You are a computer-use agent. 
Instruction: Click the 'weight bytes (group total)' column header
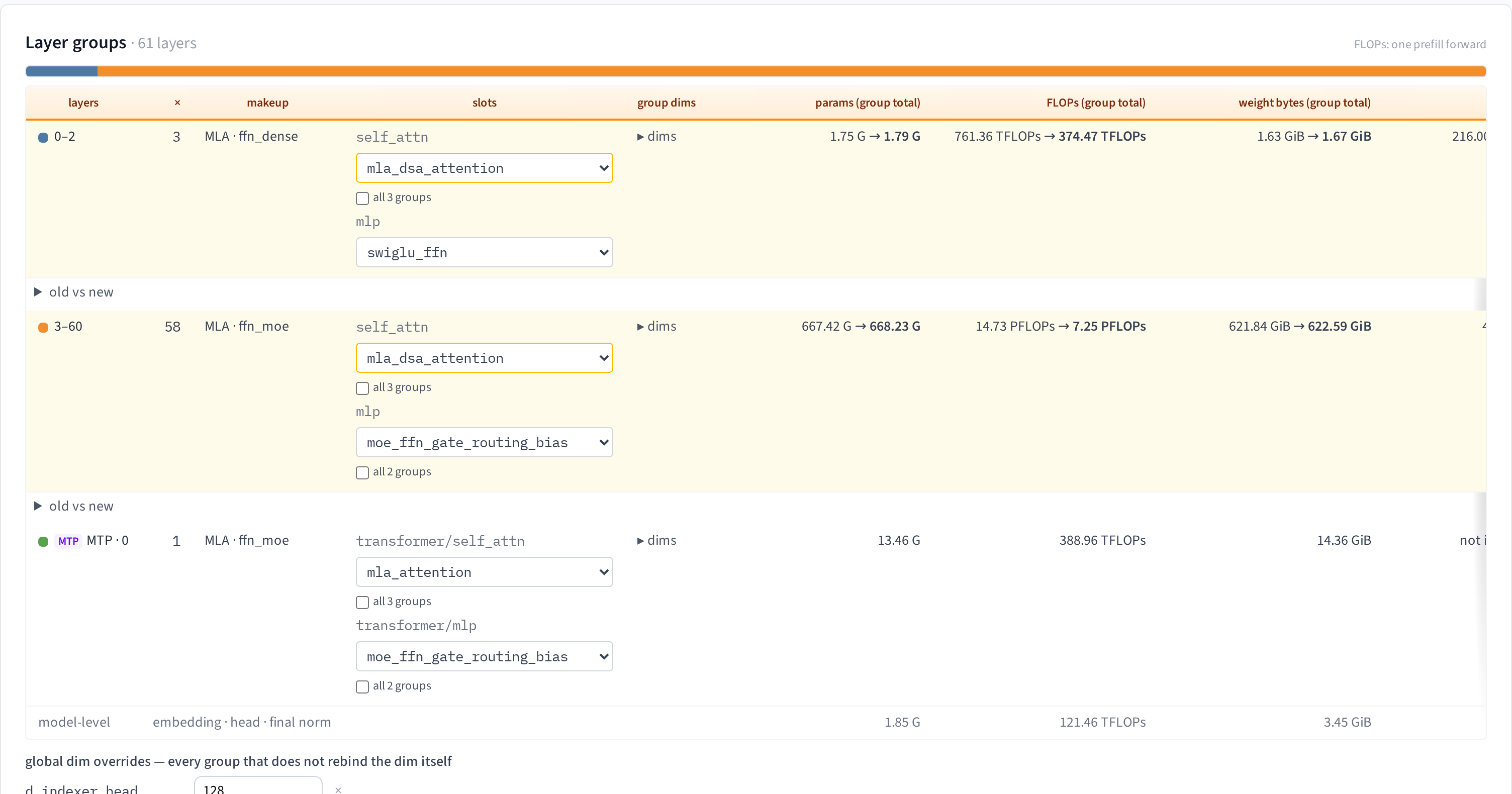pyautogui.click(x=1304, y=104)
